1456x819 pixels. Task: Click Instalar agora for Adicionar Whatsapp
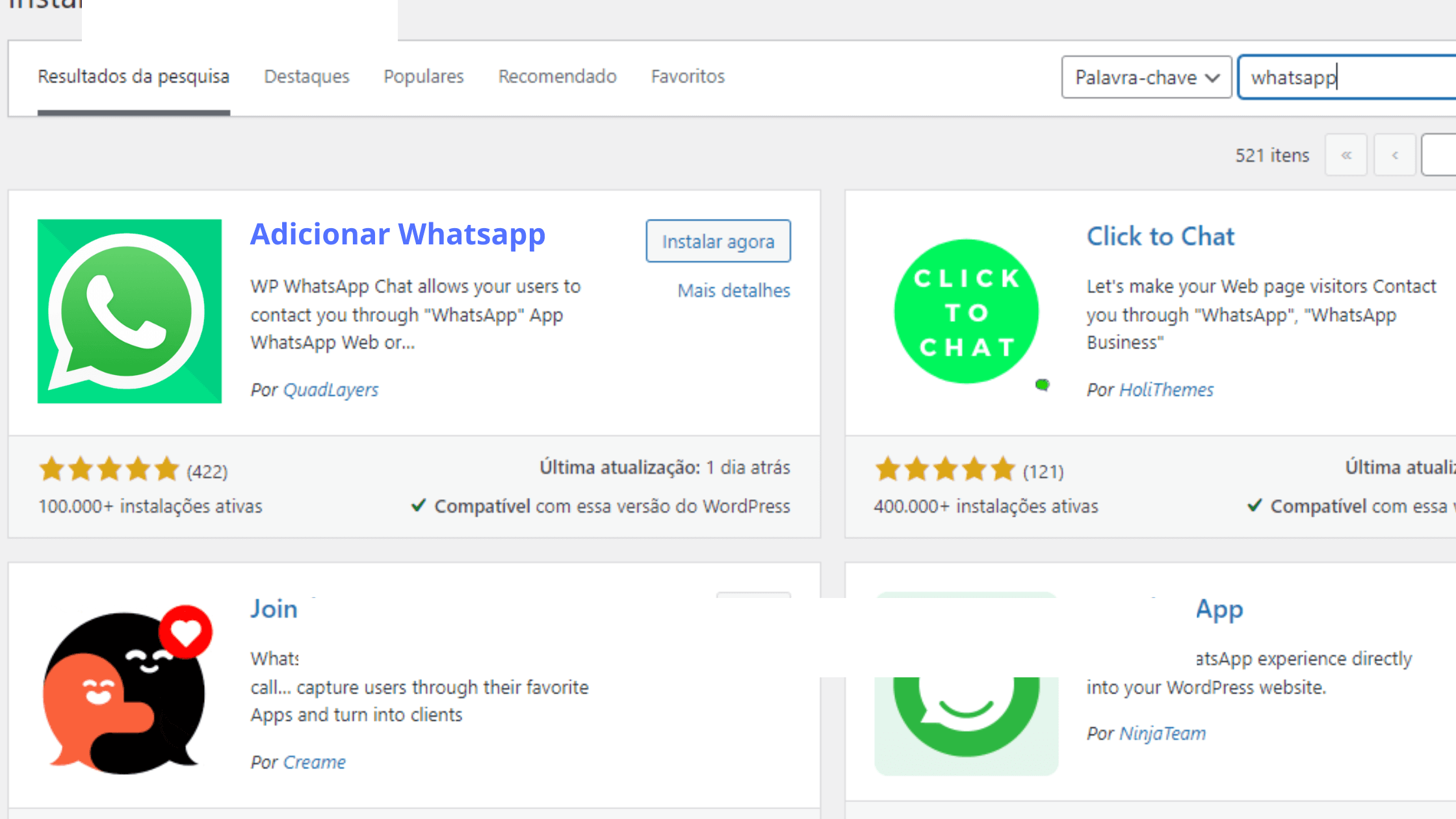click(x=718, y=241)
